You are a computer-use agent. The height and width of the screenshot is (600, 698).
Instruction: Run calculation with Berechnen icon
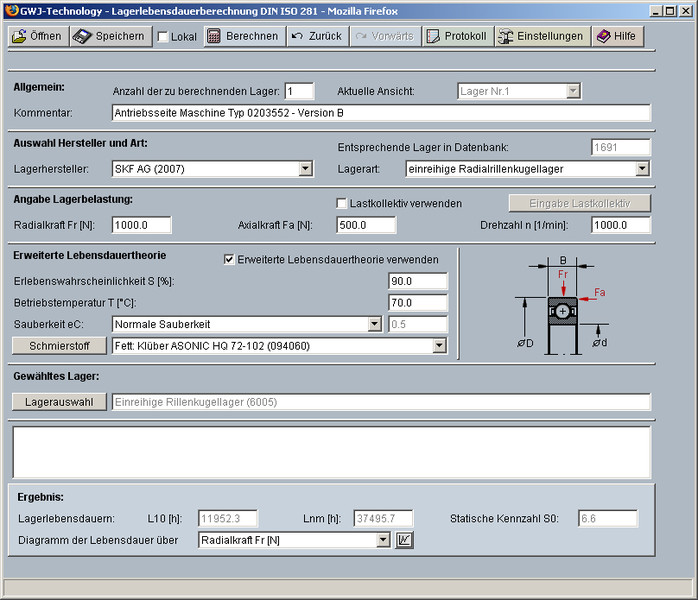tap(213, 36)
